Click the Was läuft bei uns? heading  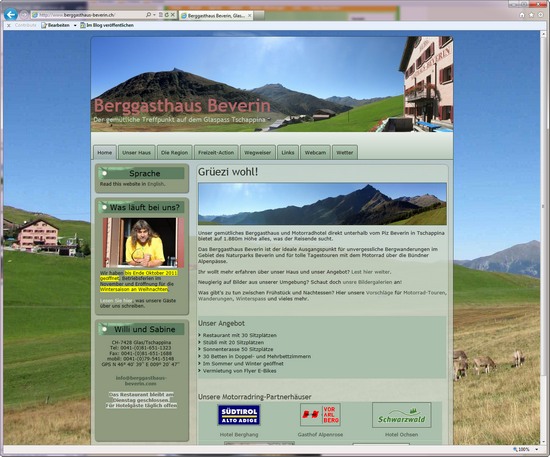click(145, 207)
